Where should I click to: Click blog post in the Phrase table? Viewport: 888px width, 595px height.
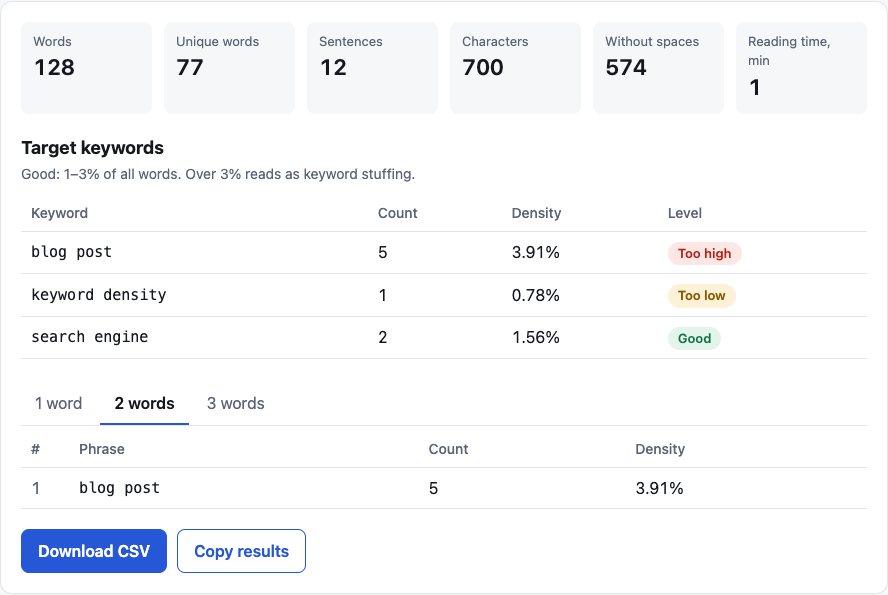pyautogui.click(x=119, y=488)
